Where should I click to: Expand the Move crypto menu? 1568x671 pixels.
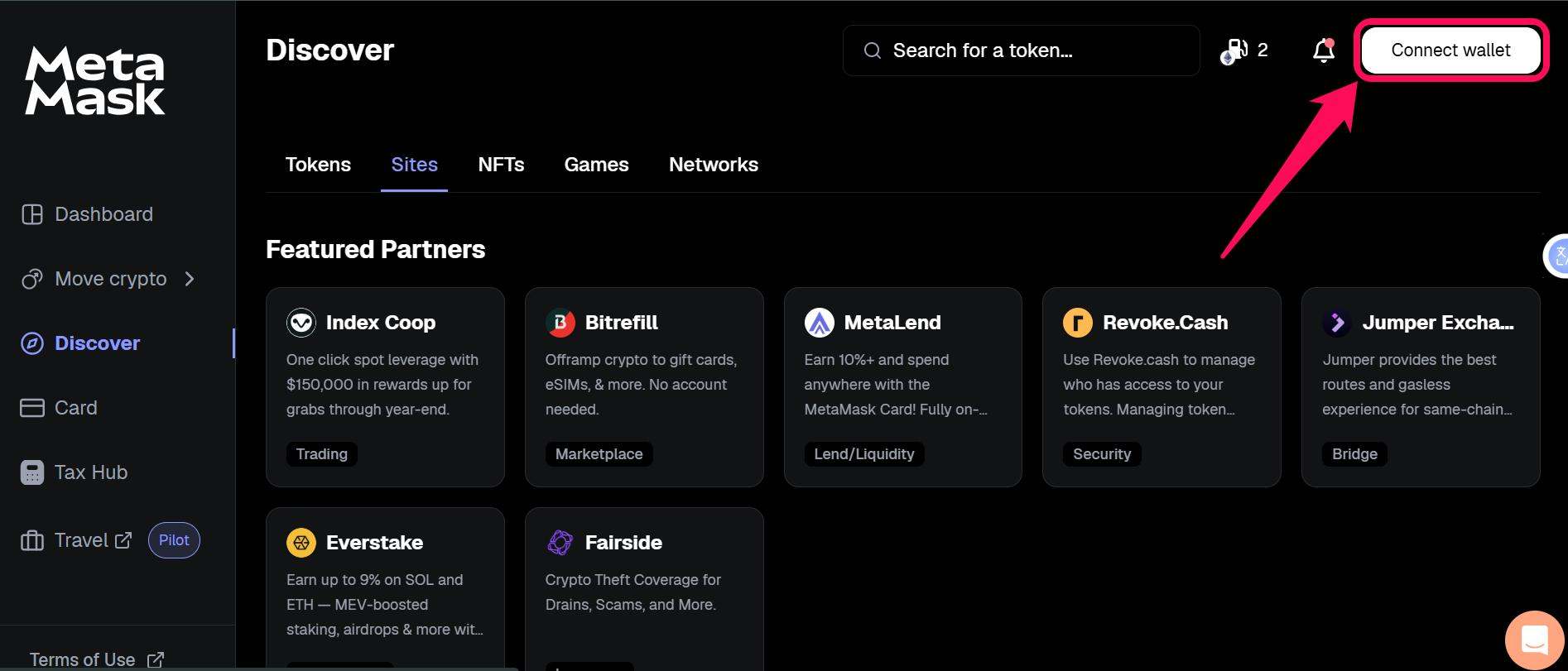coord(110,279)
